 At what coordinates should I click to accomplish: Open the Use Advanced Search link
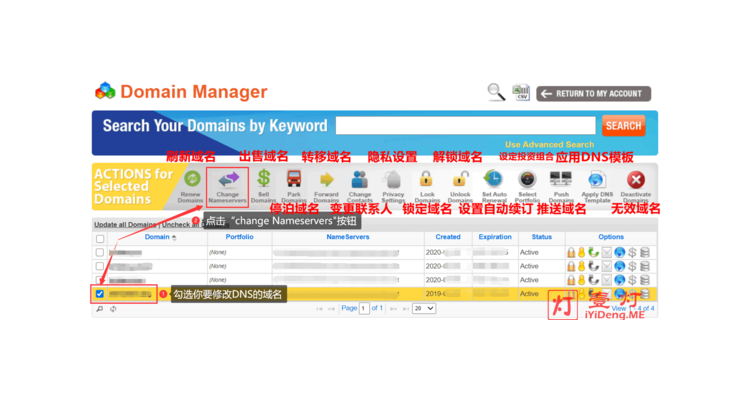[x=549, y=144]
